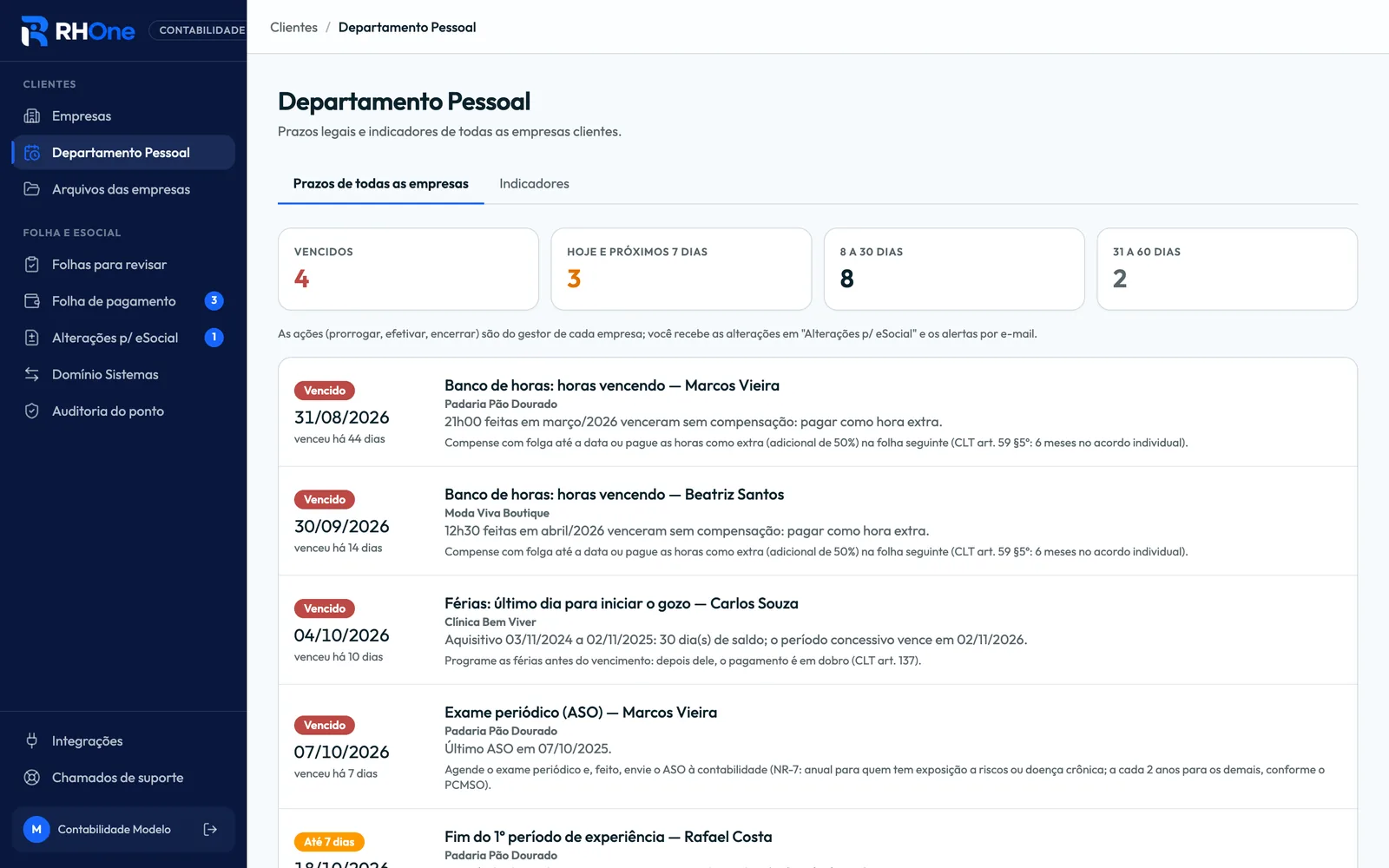The width and height of the screenshot is (1389, 868).
Task: Open Chamados de suporte page
Action: (123, 778)
